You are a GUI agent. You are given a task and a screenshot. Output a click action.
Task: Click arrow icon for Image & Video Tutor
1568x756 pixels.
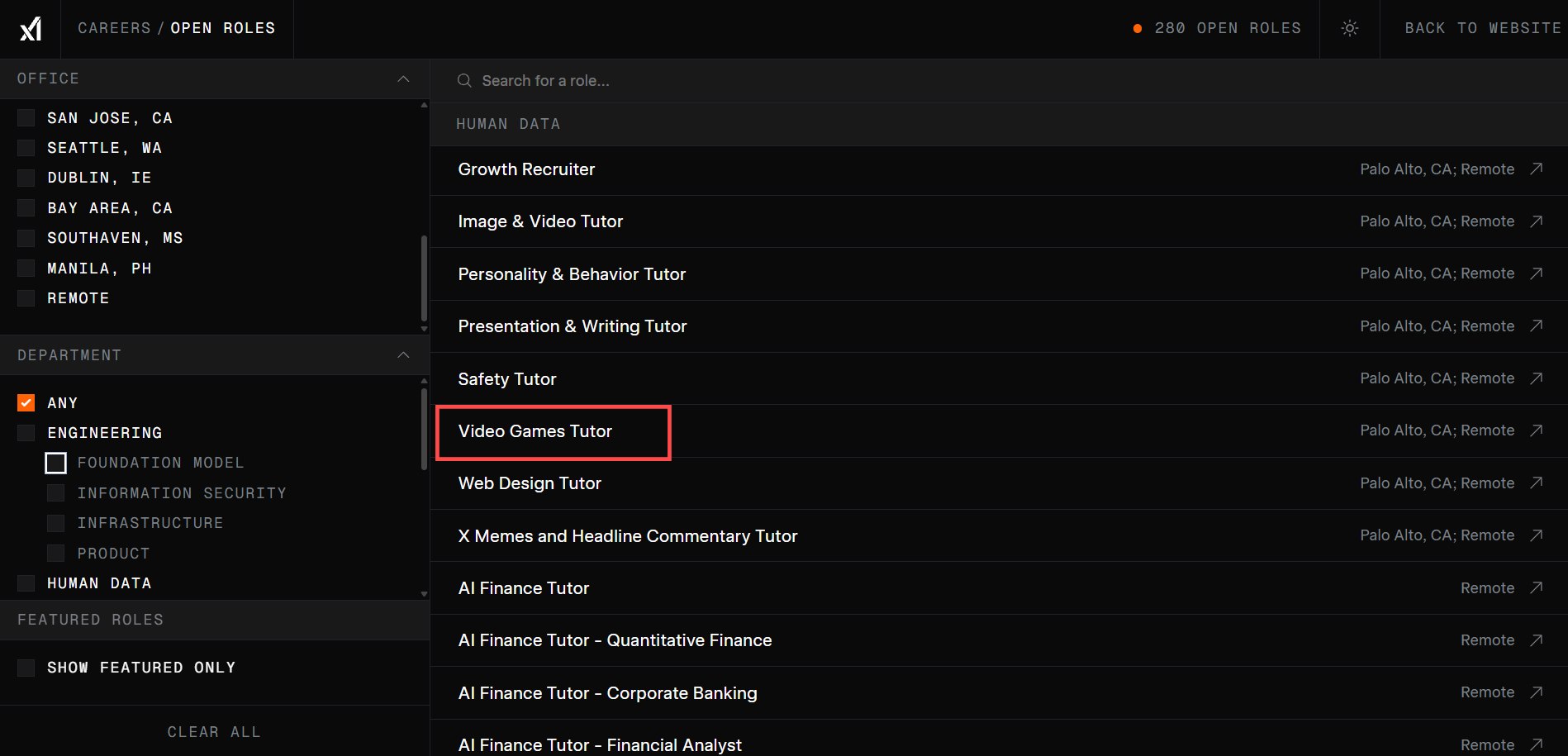[1536, 221]
